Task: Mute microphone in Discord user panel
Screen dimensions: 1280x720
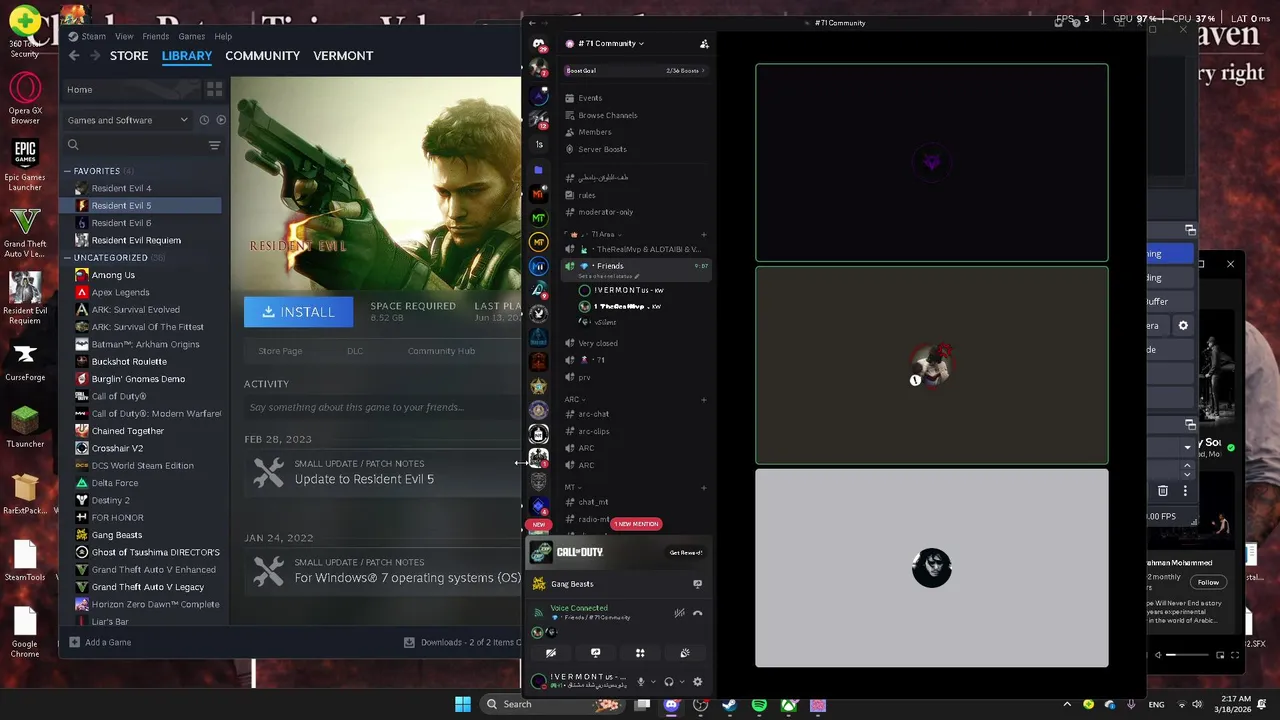Action: click(641, 682)
